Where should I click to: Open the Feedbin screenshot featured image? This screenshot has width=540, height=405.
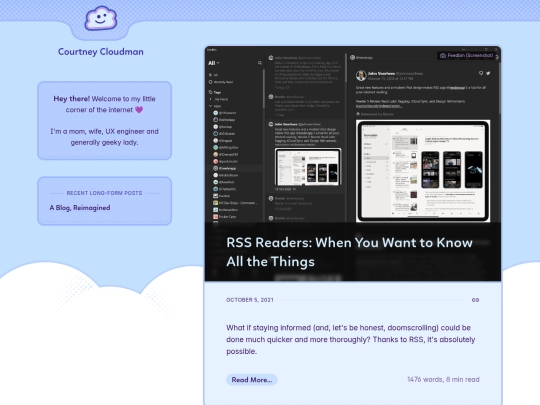[353, 164]
